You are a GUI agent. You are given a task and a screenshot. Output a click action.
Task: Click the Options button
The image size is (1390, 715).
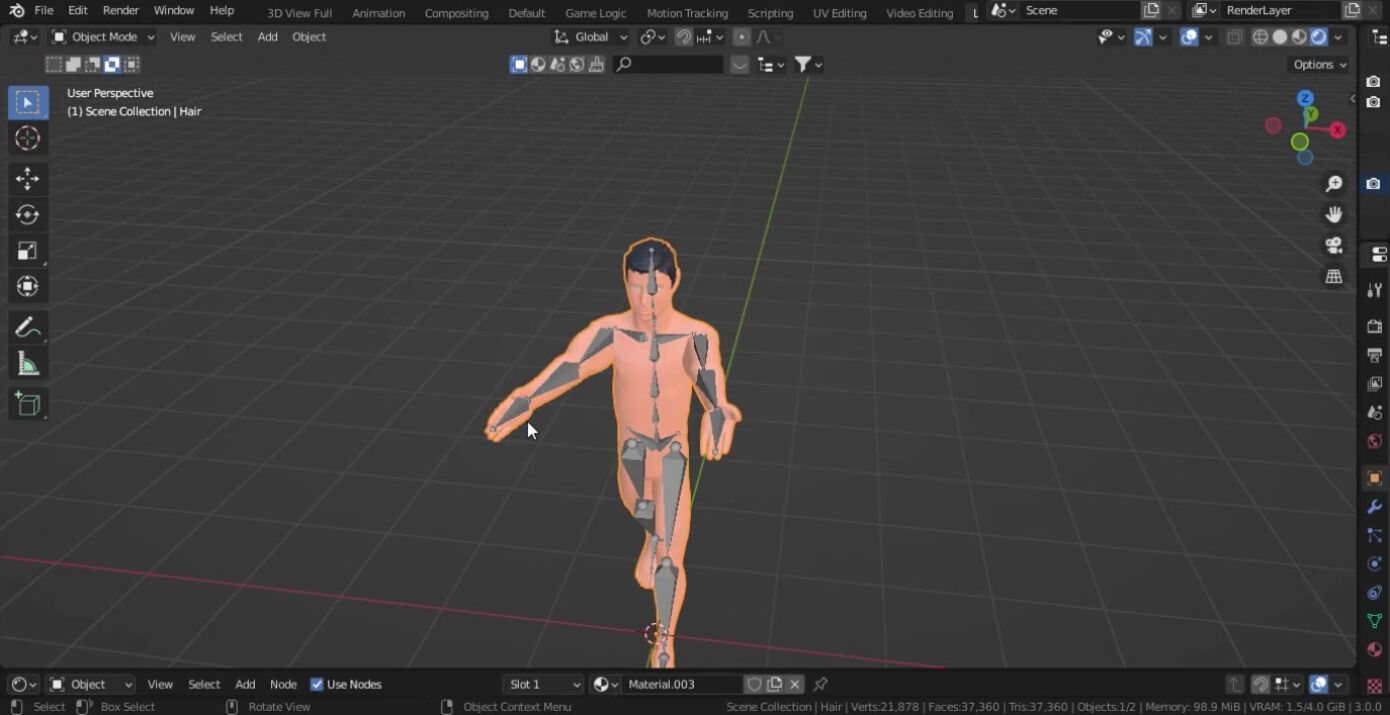coord(1319,64)
